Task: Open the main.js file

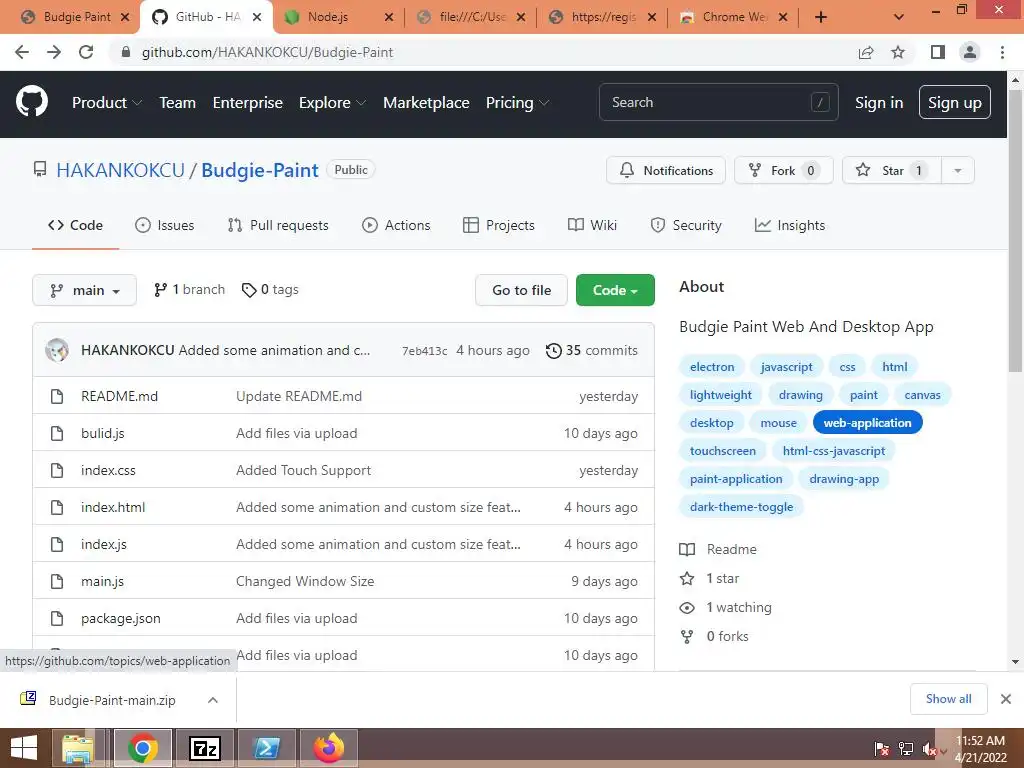Action: click(x=103, y=581)
